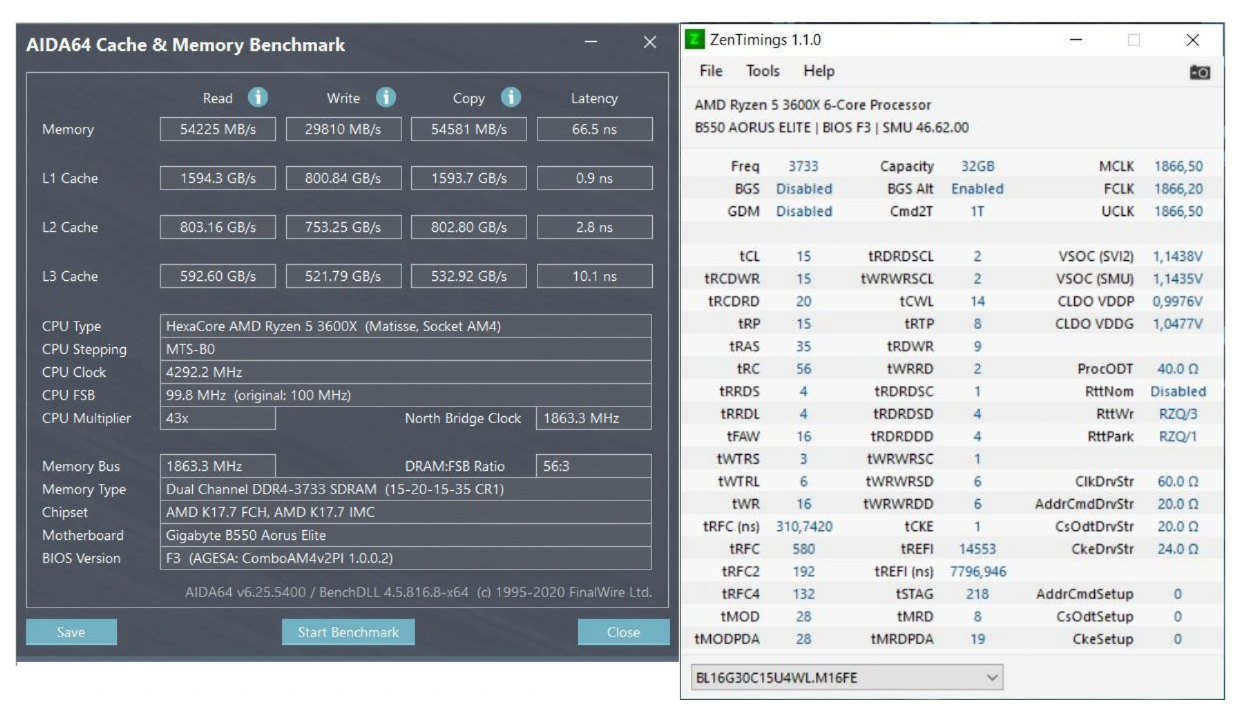The height and width of the screenshot is (711, 1237).
Task: Select L3 Cache Copy value 532.92 GB/s
Action: pos(469,276)
